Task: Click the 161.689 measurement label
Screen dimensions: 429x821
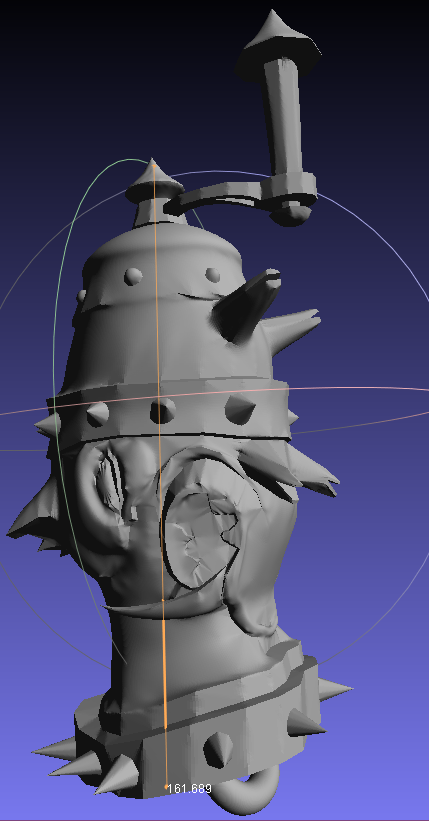Action: (189, 789)
